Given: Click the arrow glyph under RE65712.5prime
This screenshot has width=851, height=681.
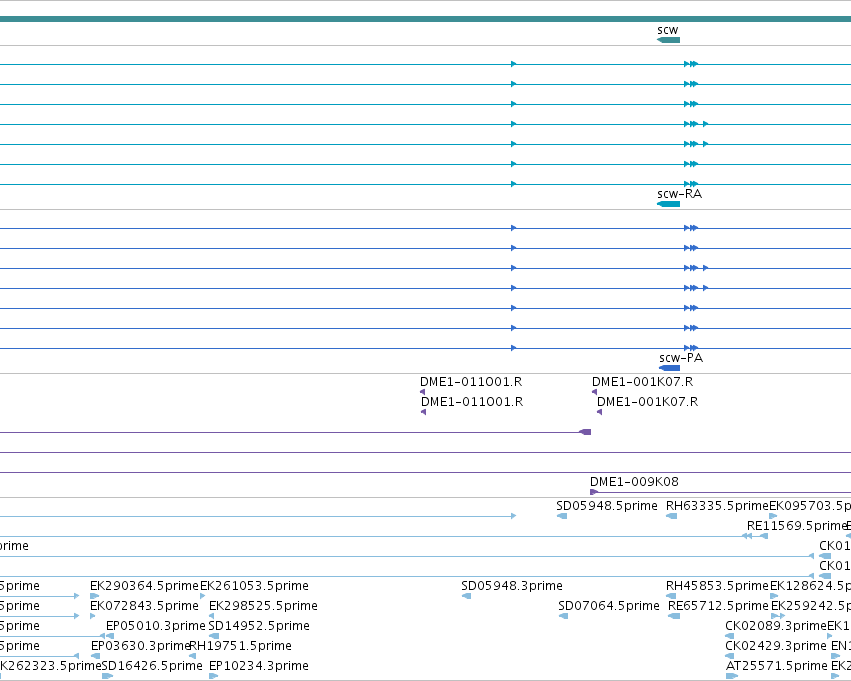Looking at the screenshot, I should [x=674, y=616].
